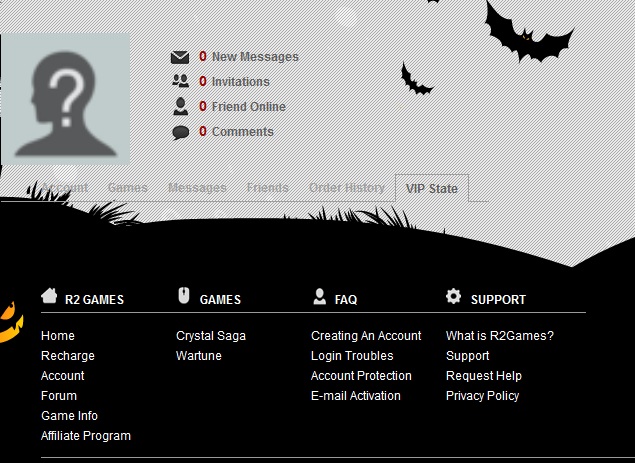Open the Affiliate Program link
The height and width of the screenshot is (463, 635).
(86, 436)
